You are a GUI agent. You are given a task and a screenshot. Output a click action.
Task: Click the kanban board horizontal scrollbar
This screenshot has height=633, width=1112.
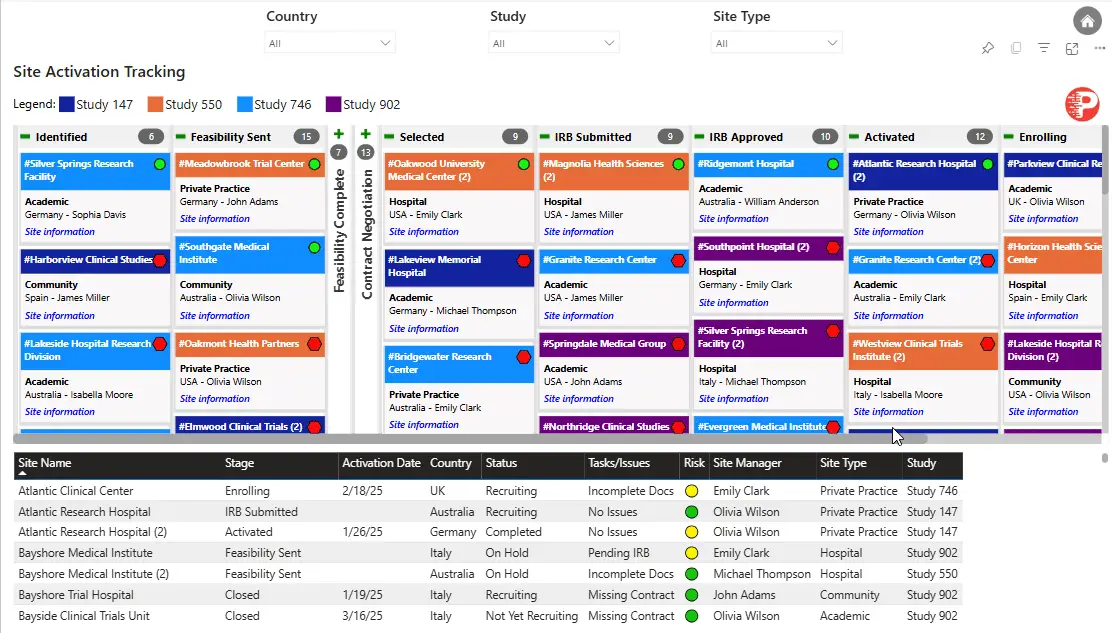click(x=468, y=439)
